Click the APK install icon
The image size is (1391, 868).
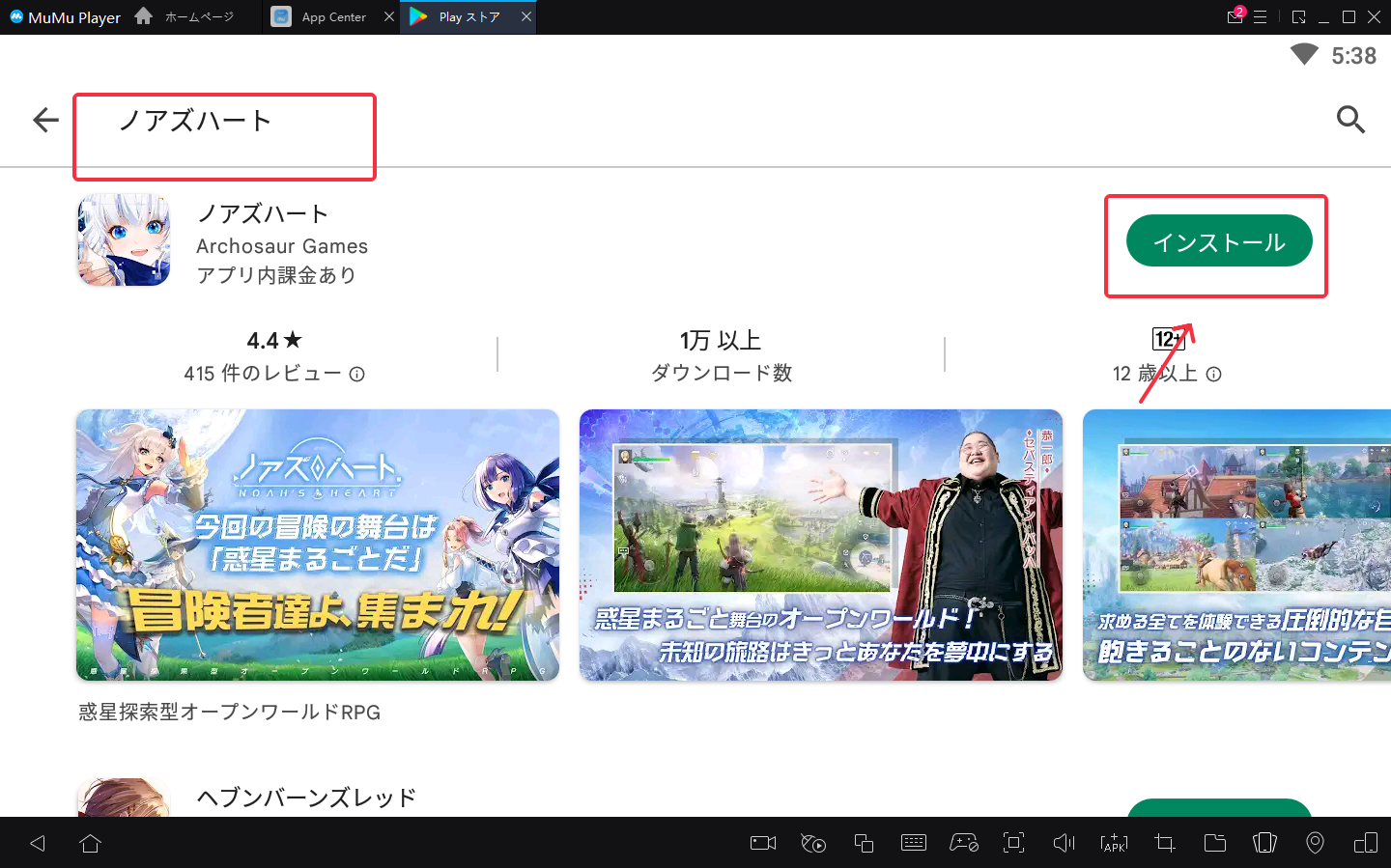1114,843
